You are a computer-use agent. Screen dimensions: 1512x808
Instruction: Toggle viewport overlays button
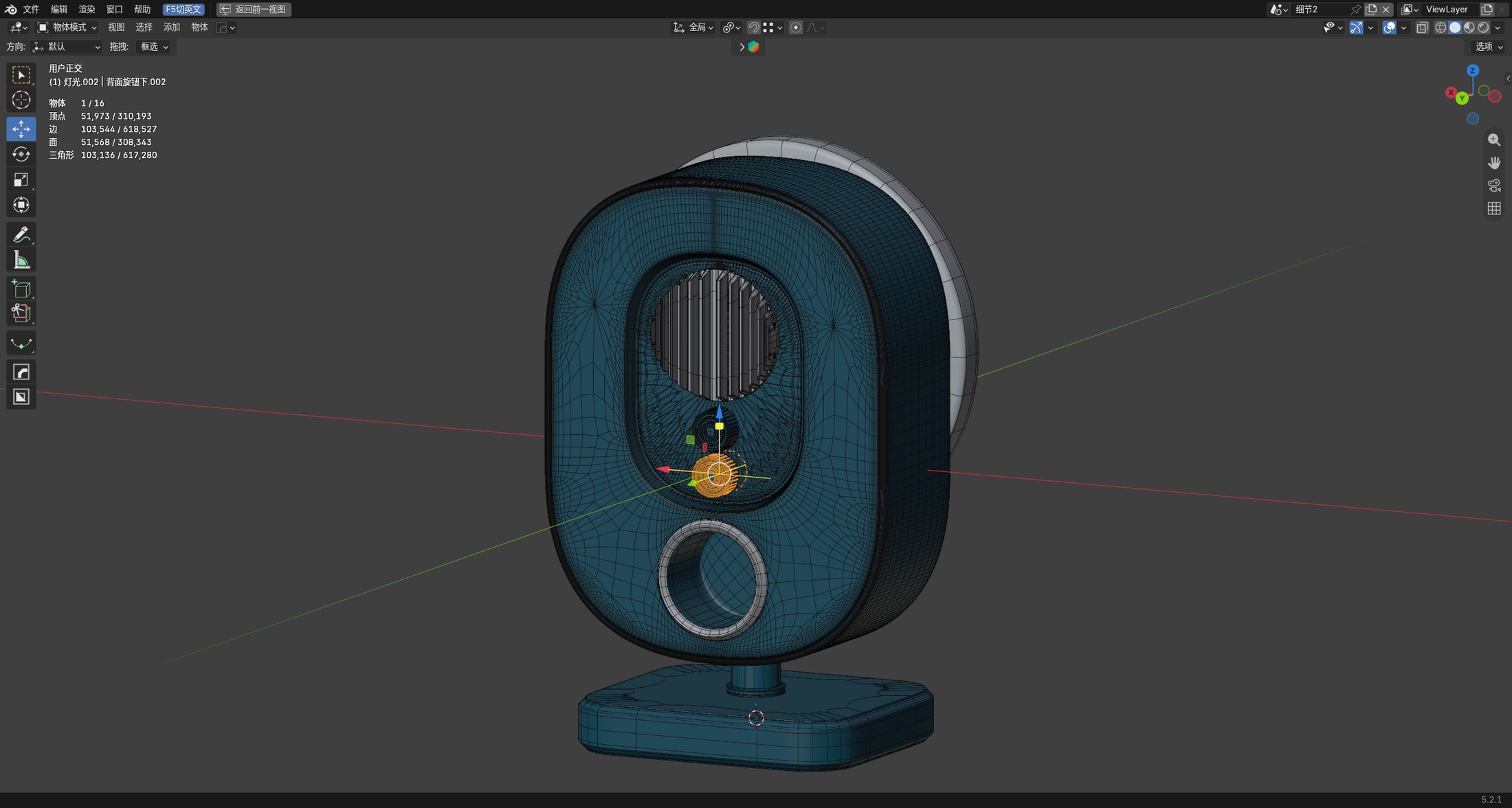1389,27
